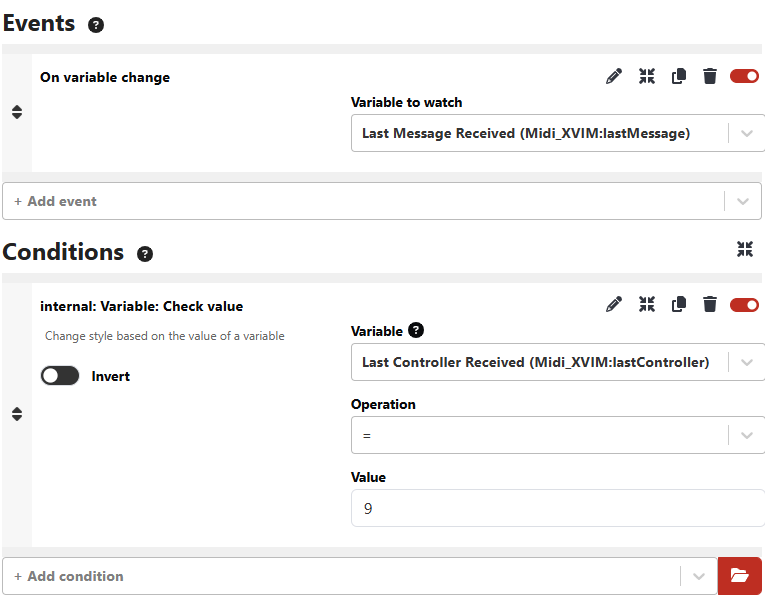Viewport: 765px width, 604px height.
Task: Open Events help question mark
Action: click(96, 25)
